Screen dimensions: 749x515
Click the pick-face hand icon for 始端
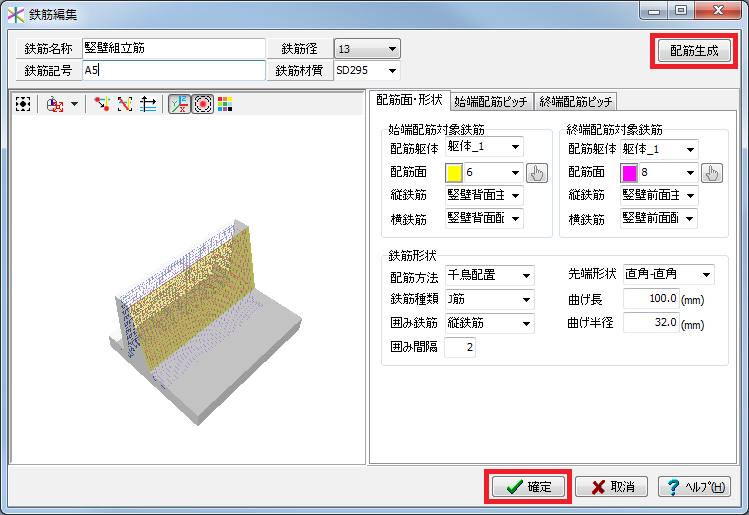pos(537,173)
